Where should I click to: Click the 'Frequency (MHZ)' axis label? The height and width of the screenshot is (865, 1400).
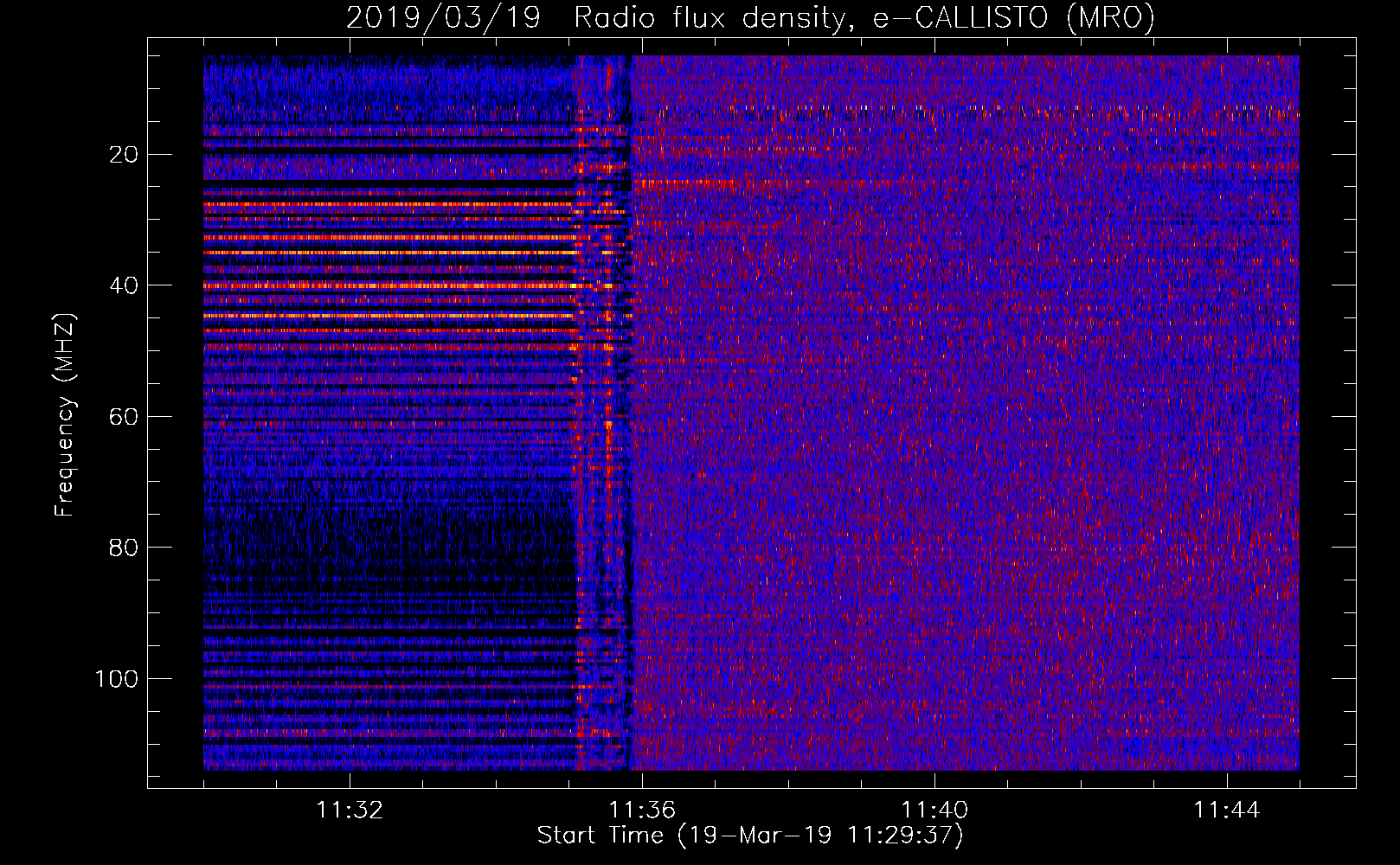[65, 414]
